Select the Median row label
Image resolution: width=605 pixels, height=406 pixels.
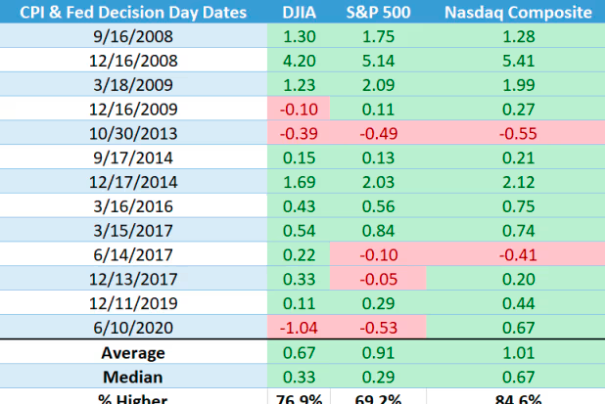point(132,376)
